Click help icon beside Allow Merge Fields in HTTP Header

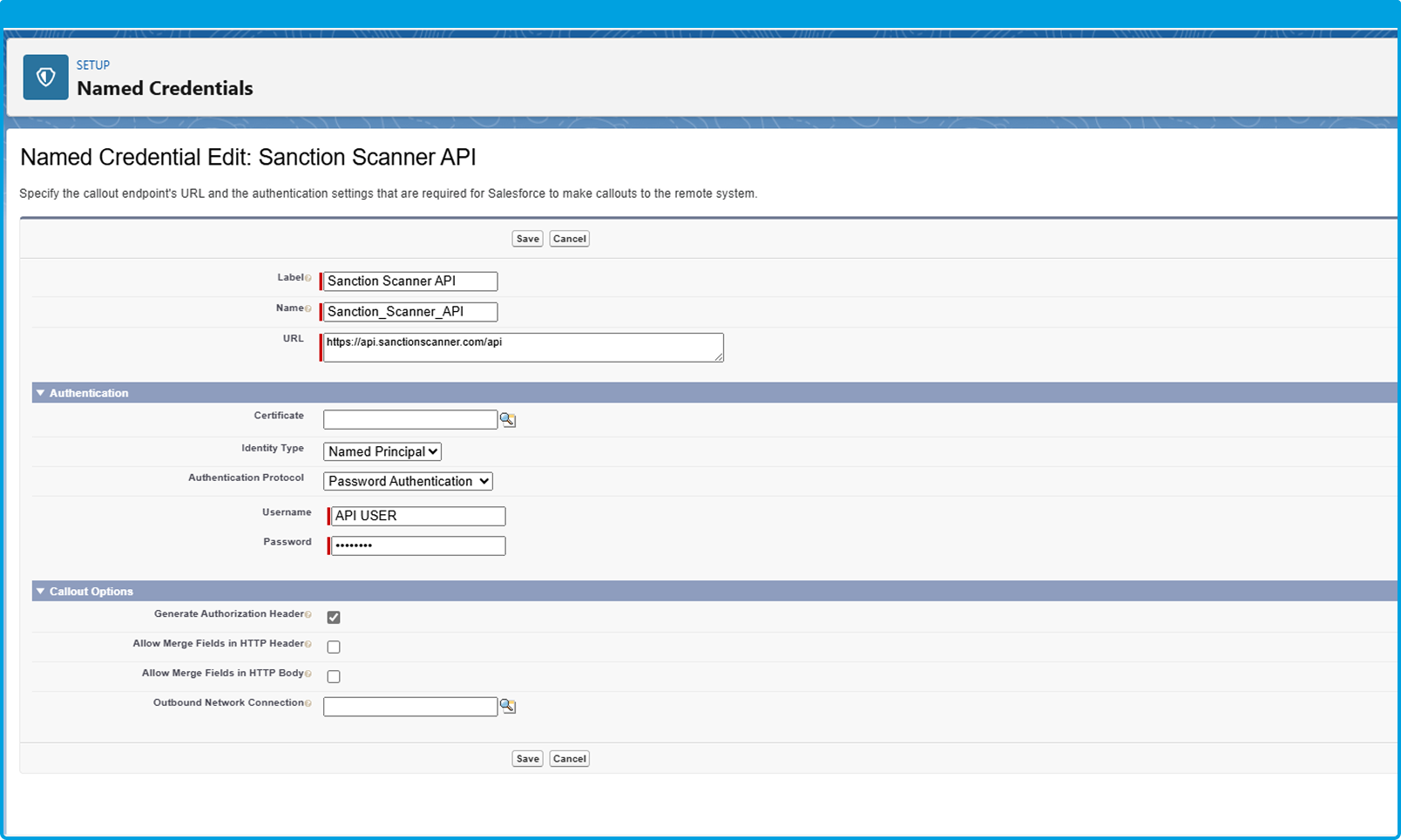pyautogui.click(x=308, y=644)
